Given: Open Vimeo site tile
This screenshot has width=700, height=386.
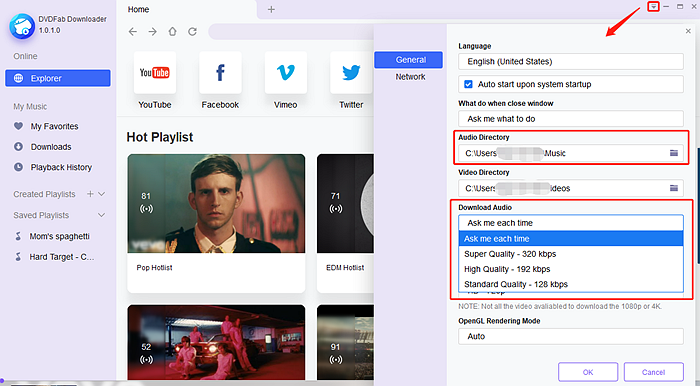Looking at the screenshot, I should pyautogui.click(x=286, y=73).
